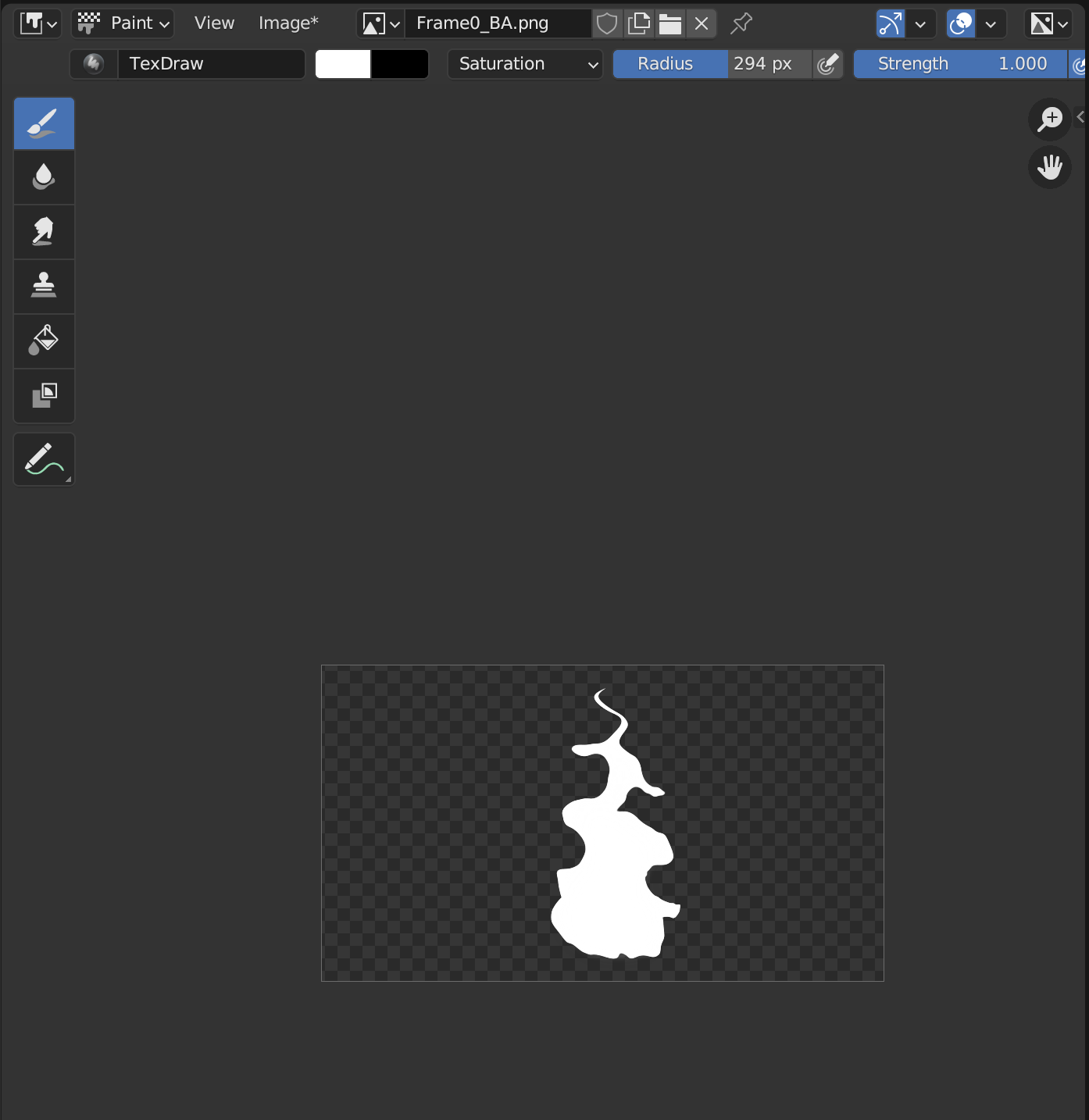The image size is (1089, 1120).
Task: Click the black secondary color swatch
Action: coord(400,64)
